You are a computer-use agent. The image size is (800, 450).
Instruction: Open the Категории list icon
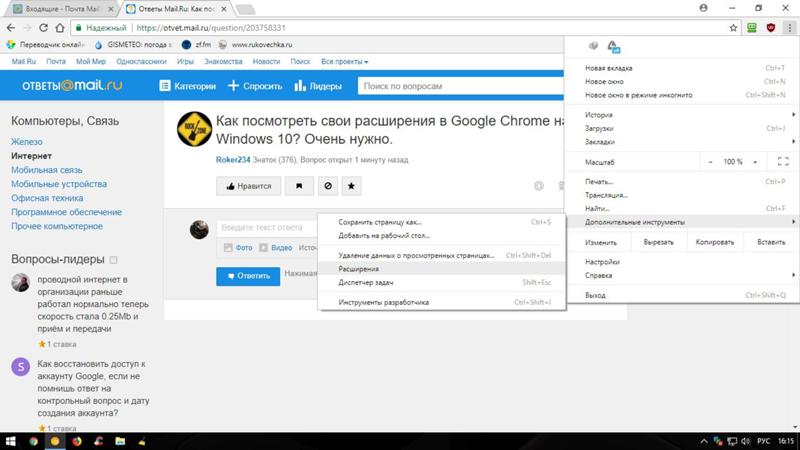[x=165, y=86]
